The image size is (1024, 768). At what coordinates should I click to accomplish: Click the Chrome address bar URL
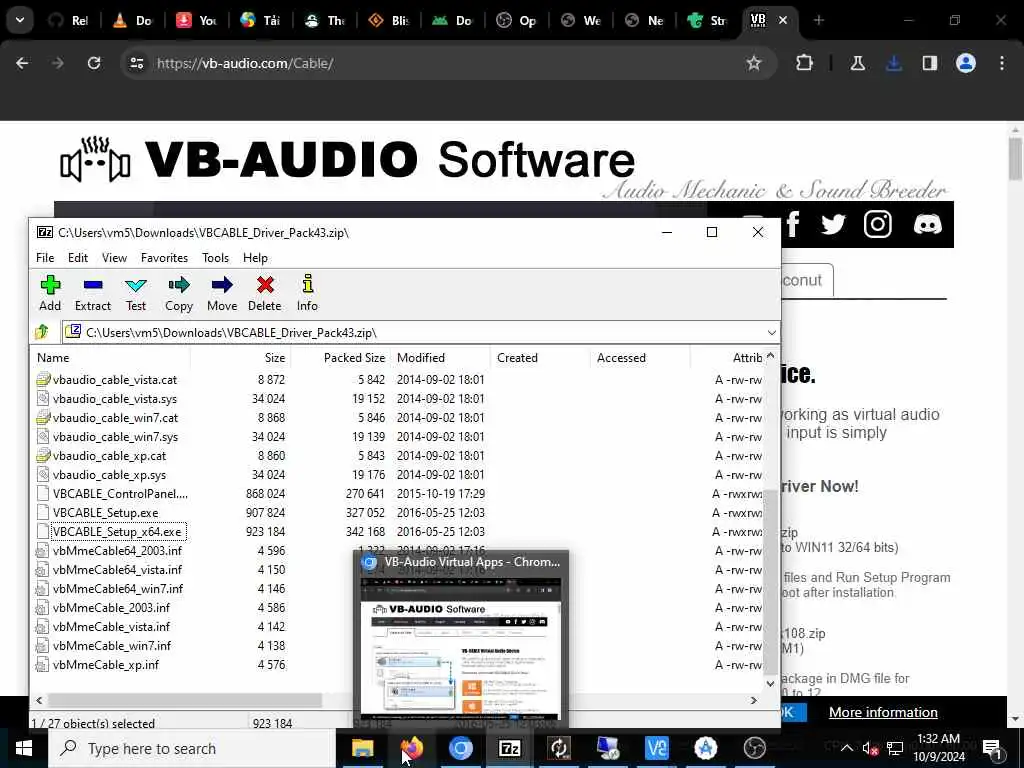[x=245, y=63]
